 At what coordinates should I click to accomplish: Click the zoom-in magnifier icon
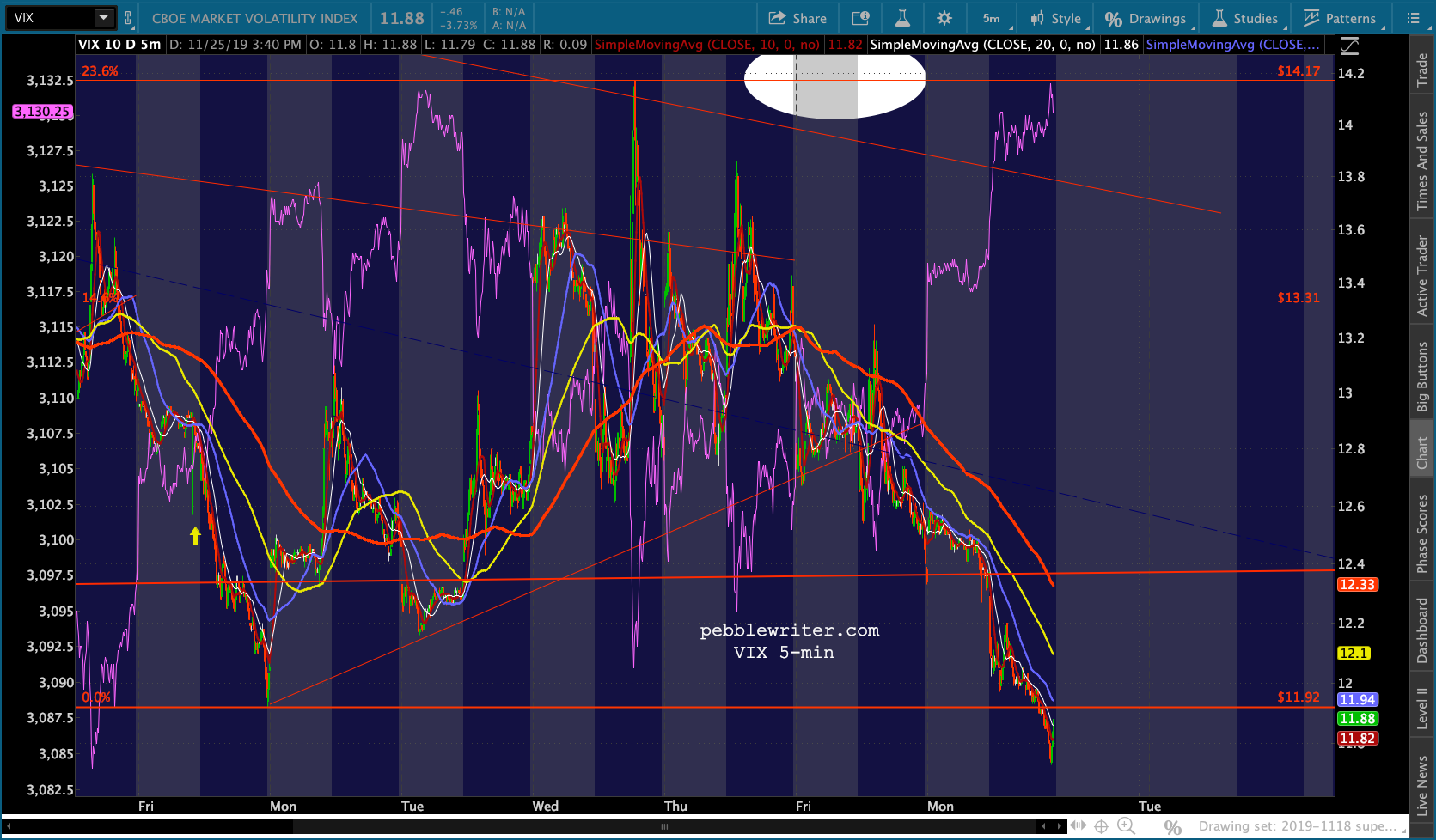pyautogui.click(x=1126, y=827)
